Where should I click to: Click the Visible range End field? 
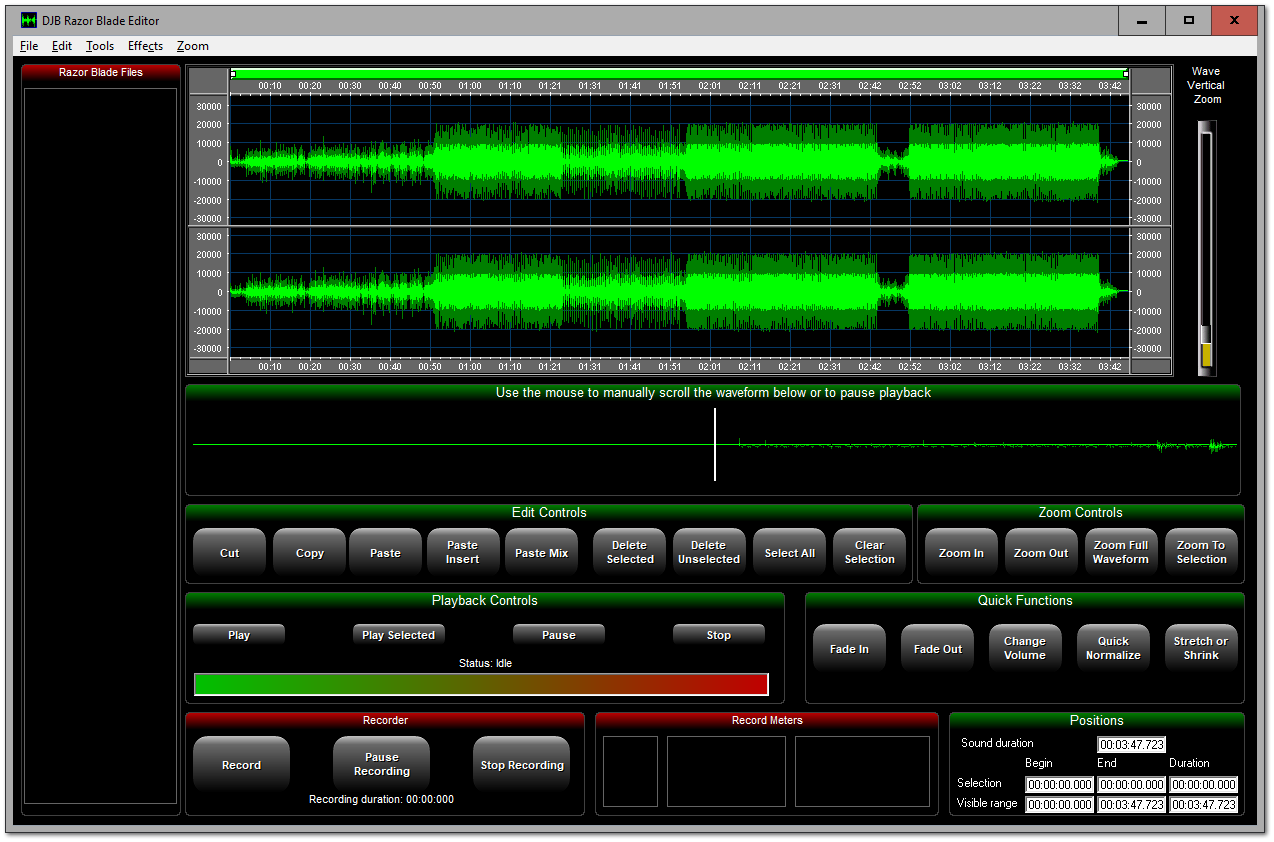point(1132,804)
